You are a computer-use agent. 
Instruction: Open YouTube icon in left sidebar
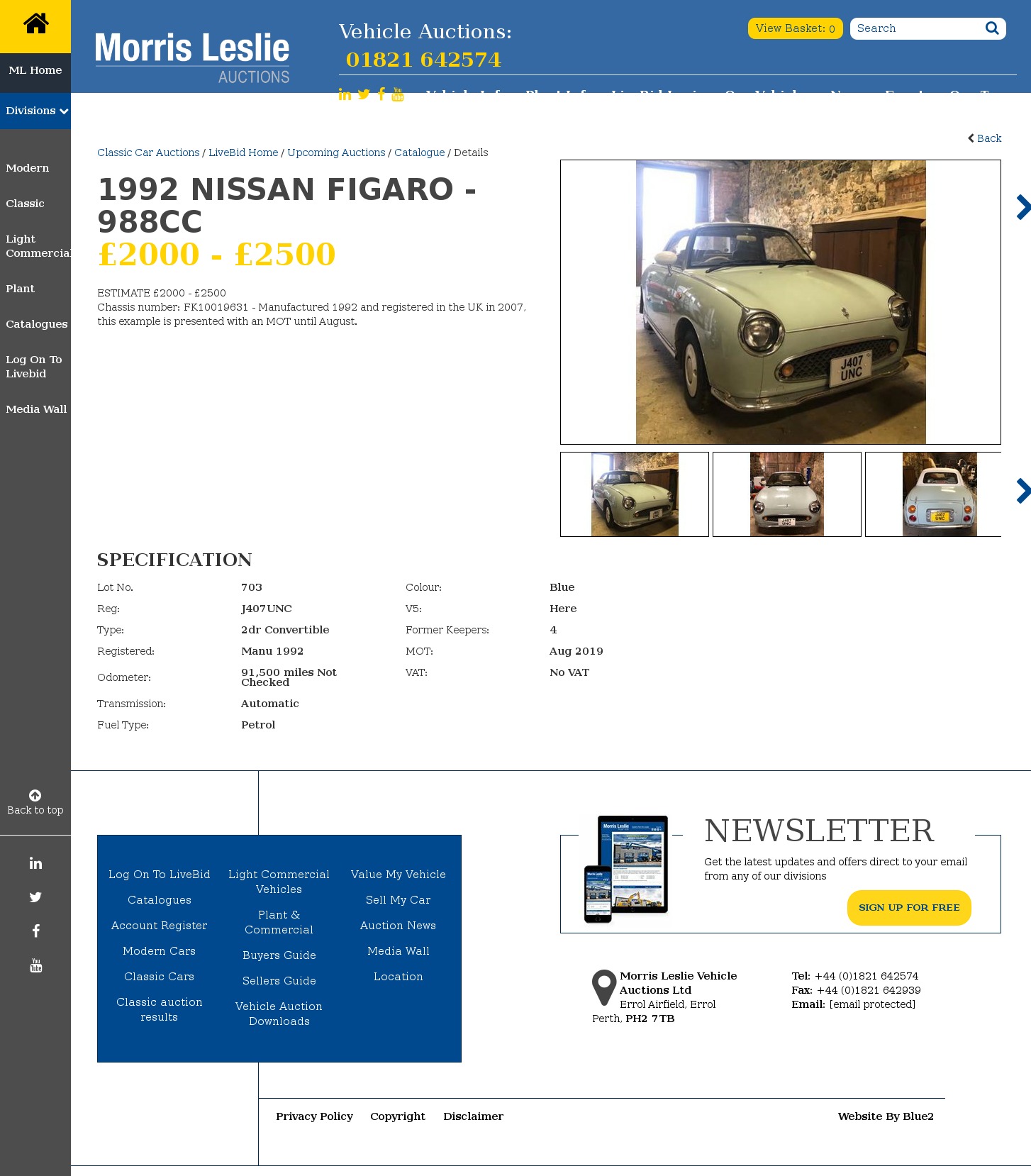tap(35, 965)
